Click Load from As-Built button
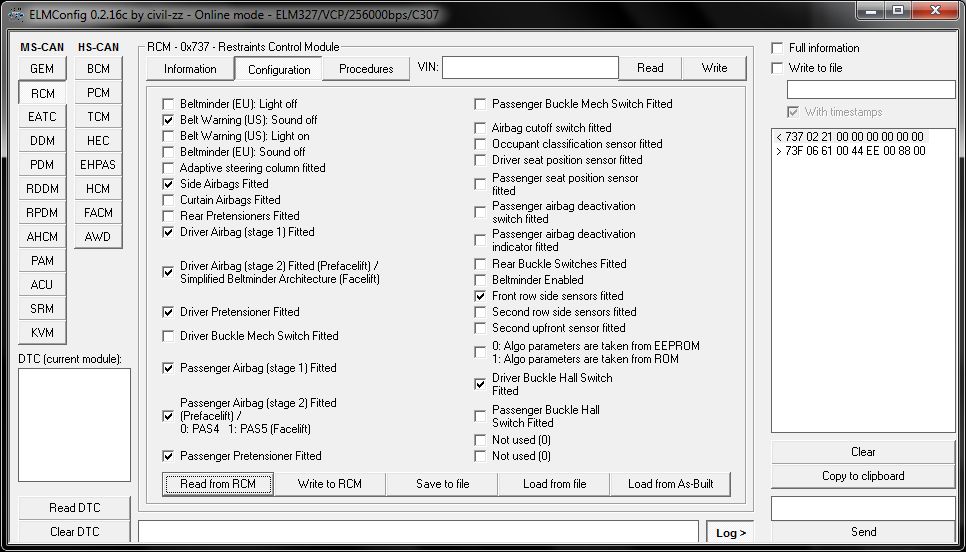Image resolution: width=966 pixels, height=552 pixels. (x=670, y=484)
